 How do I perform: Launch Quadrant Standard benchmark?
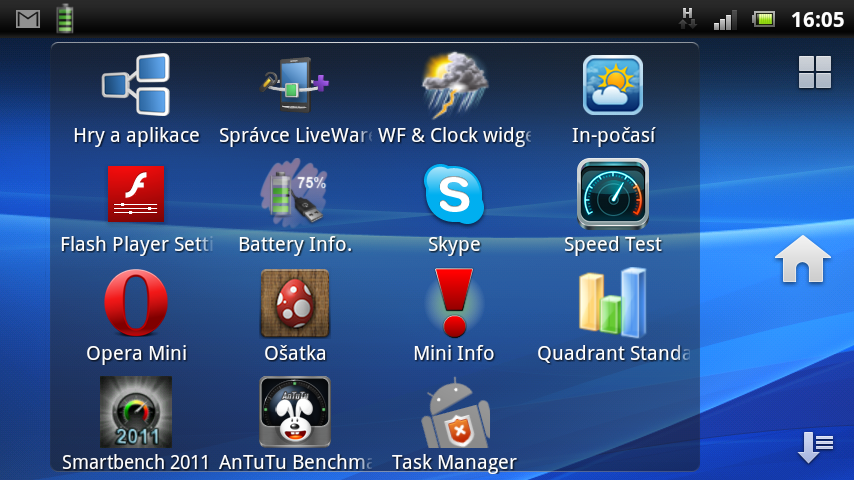(x=613, y=303)
